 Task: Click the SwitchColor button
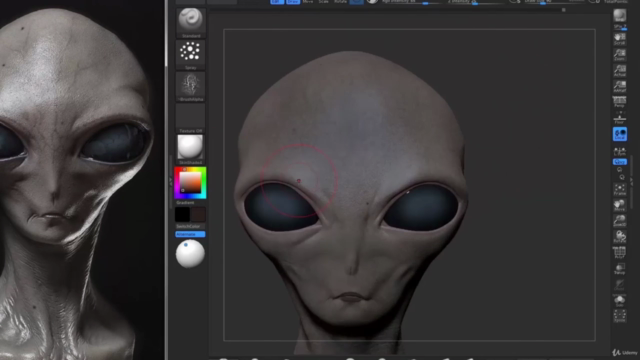tap(190, 226)
